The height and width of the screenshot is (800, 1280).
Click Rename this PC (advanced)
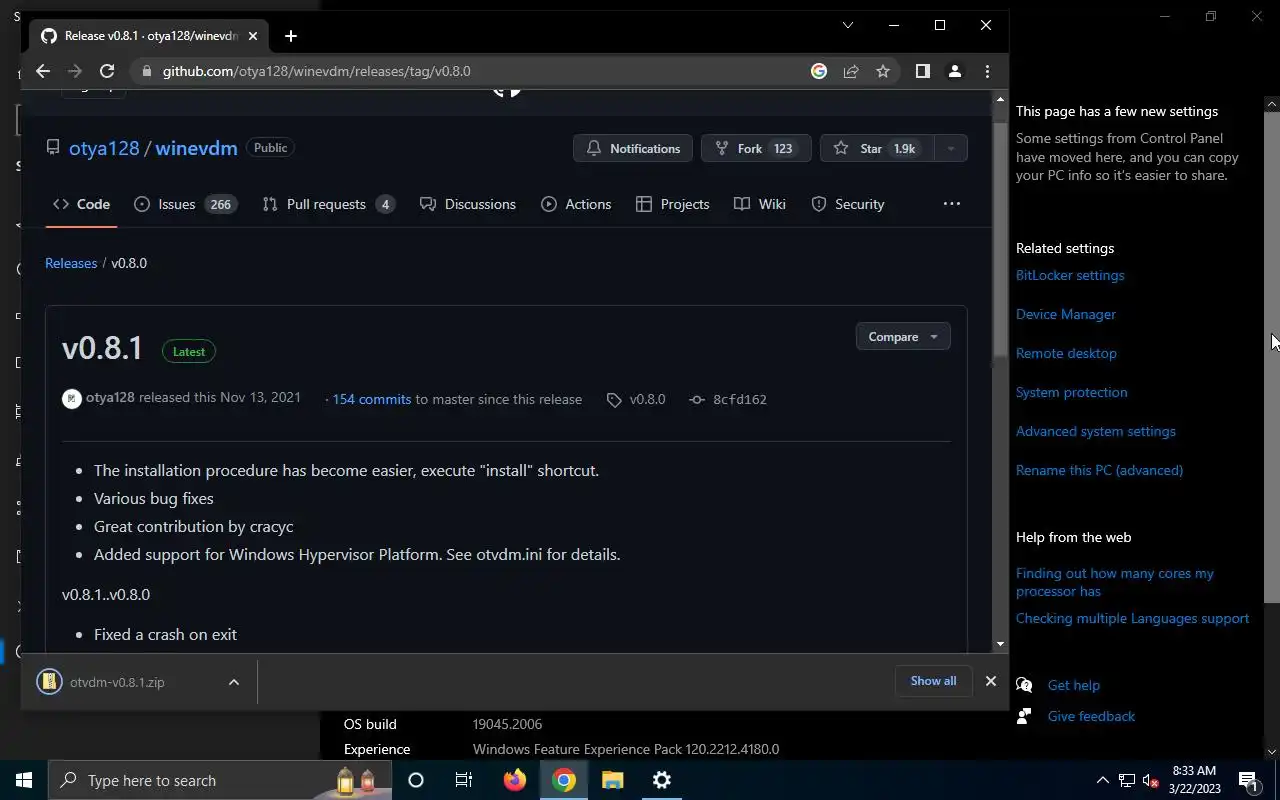point(1099,470)
